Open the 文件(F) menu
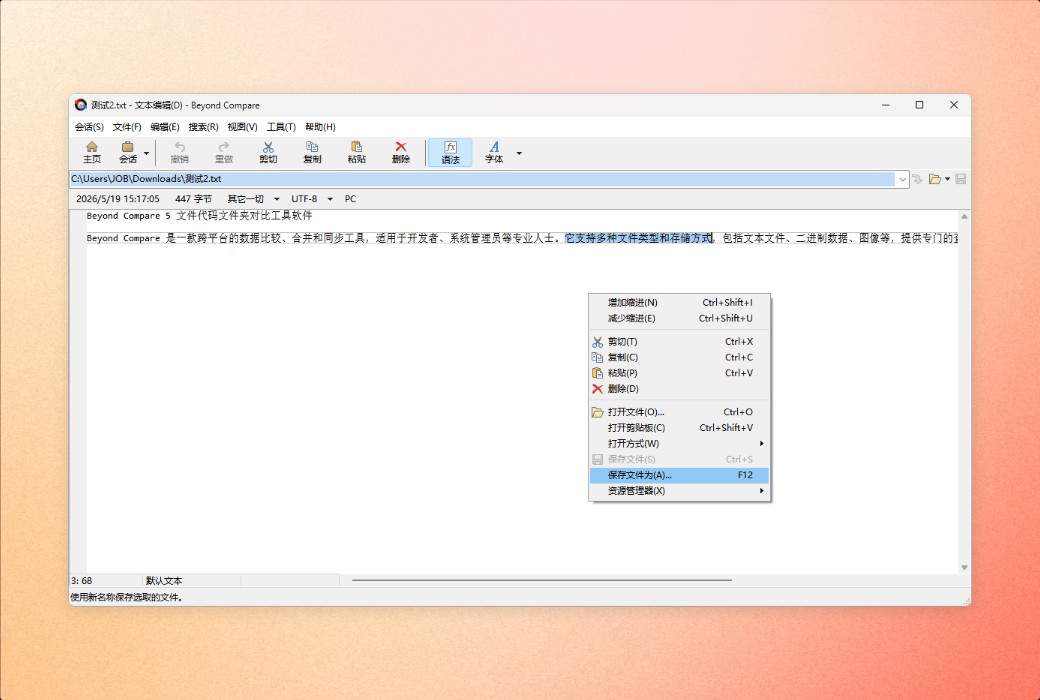1040x700 pixels. (x=127, y=127)
